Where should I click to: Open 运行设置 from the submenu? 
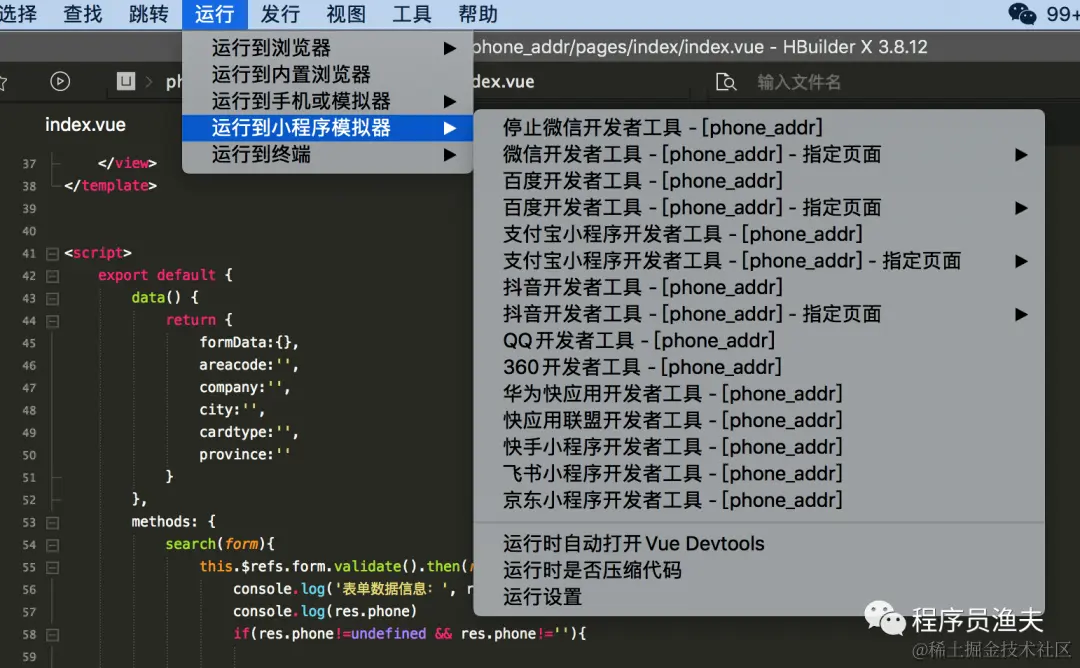coord(759,596)
